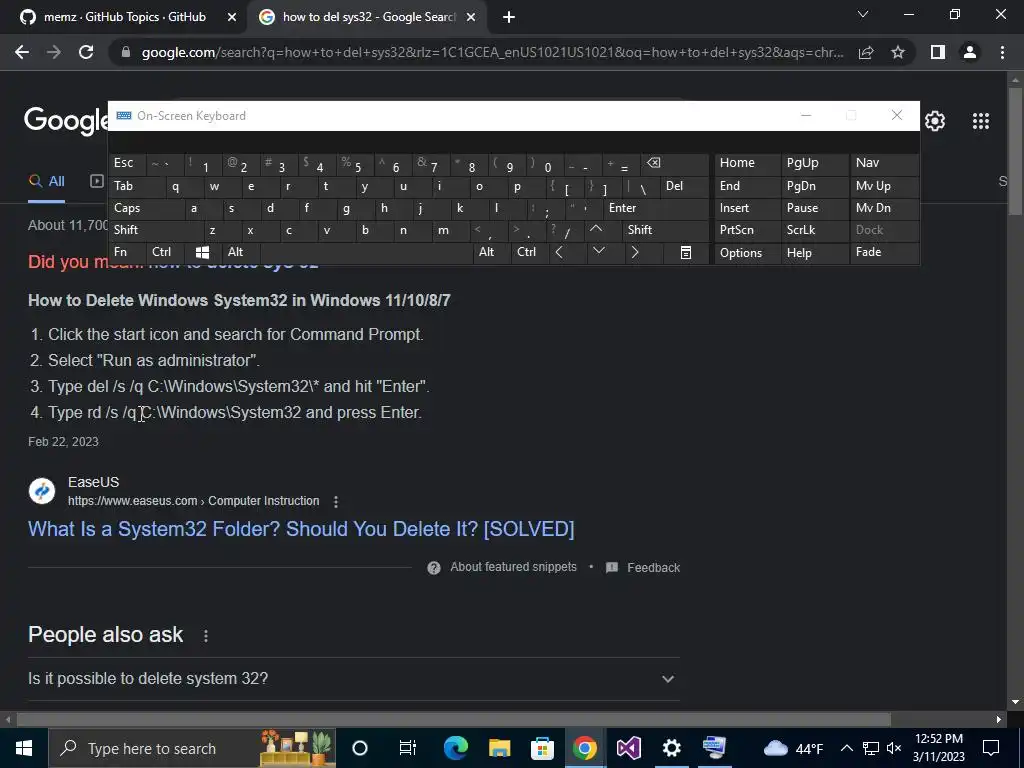1024x768 pixels.
Task: Click the muted volume tray icon
Action: tap(894, 748)
